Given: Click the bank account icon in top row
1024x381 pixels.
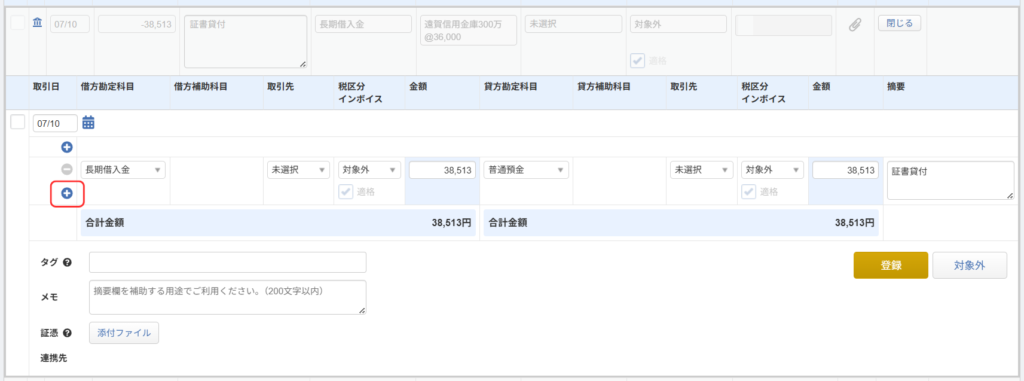Looking at the screenshot, I should tap(37, 24).
